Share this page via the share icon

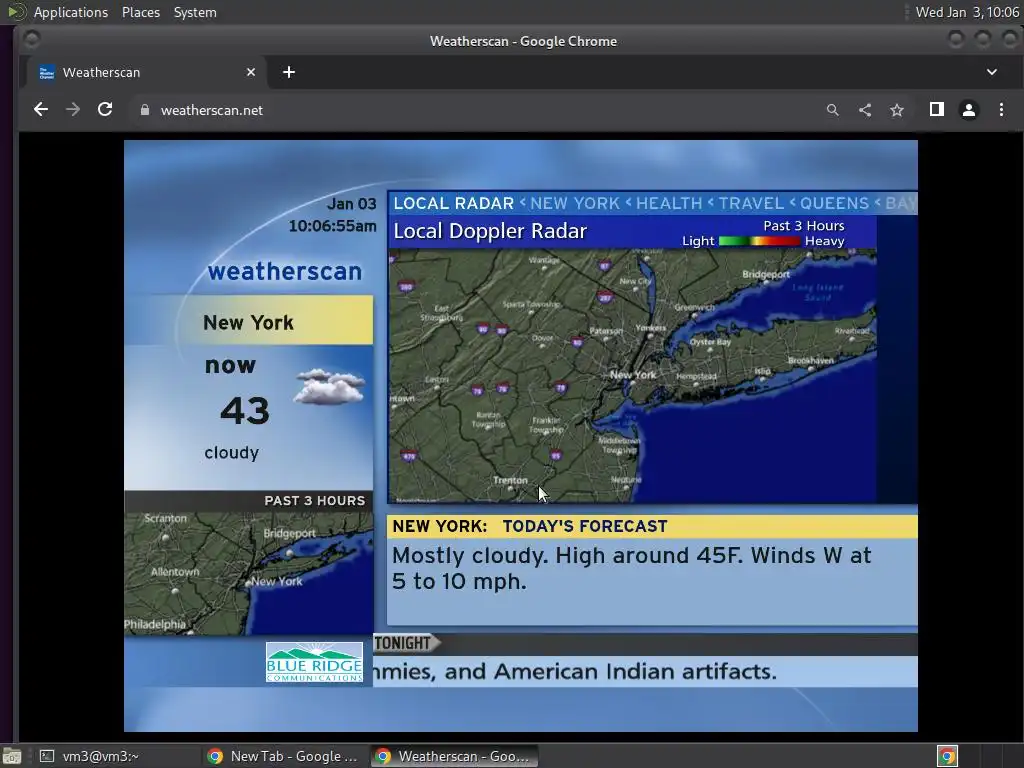pyautogui.click(x=865, y=110)
